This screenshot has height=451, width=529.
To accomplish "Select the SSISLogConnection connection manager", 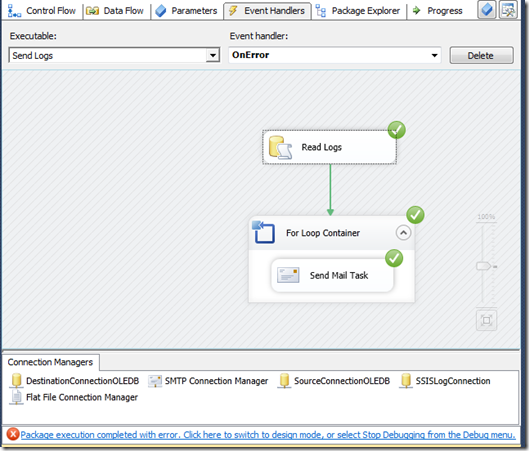I will pos(445,381).
